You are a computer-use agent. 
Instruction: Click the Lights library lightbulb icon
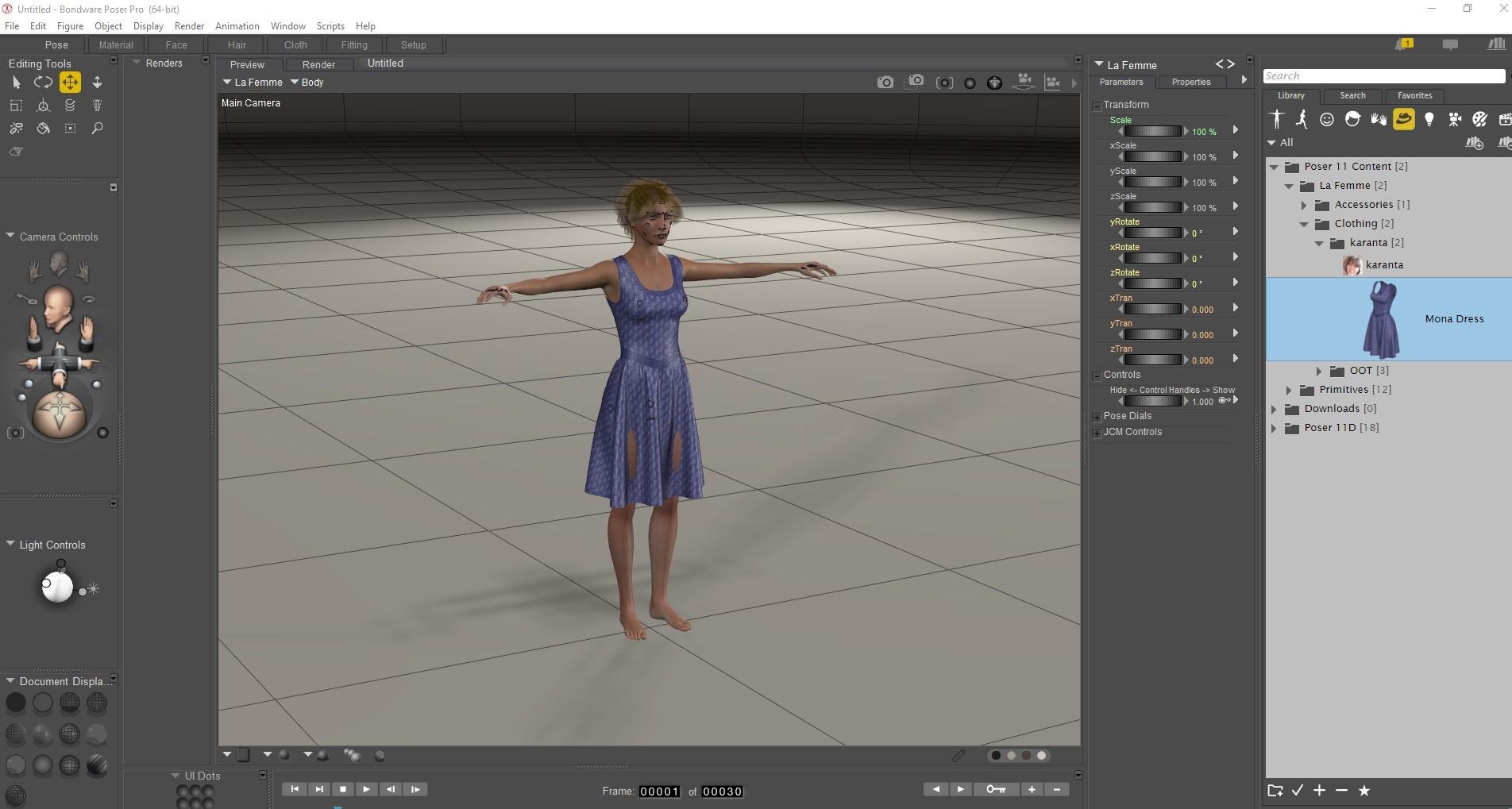click(x=1429, y=119)
